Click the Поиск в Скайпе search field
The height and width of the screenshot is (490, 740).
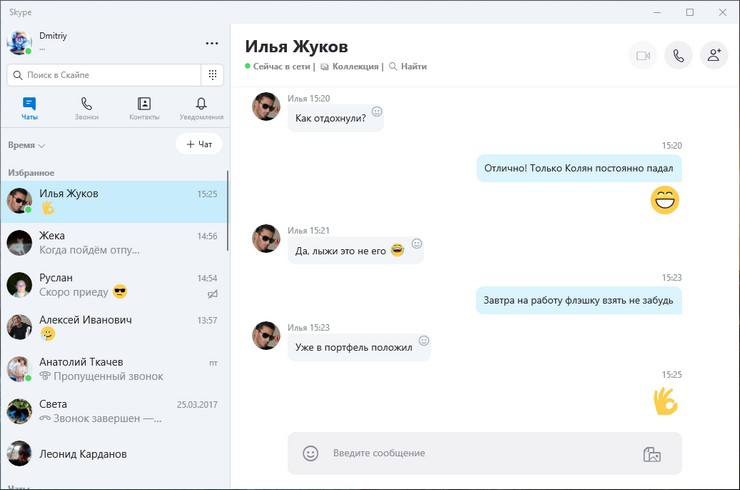pyautogui.click(x=105, y=75)
